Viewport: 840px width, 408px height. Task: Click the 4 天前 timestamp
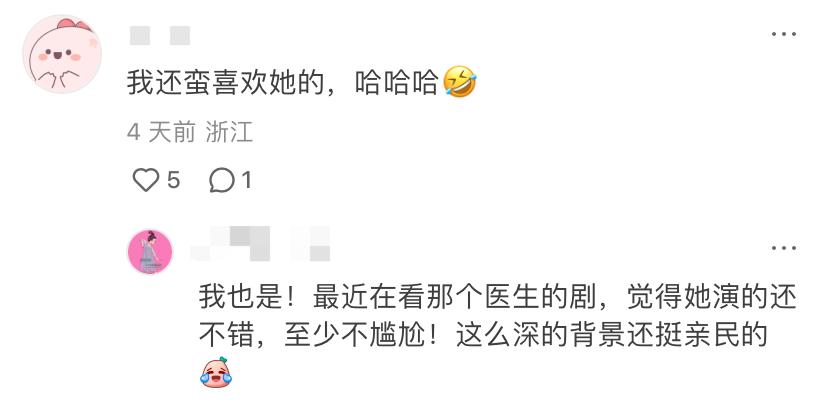coord(161,132)
